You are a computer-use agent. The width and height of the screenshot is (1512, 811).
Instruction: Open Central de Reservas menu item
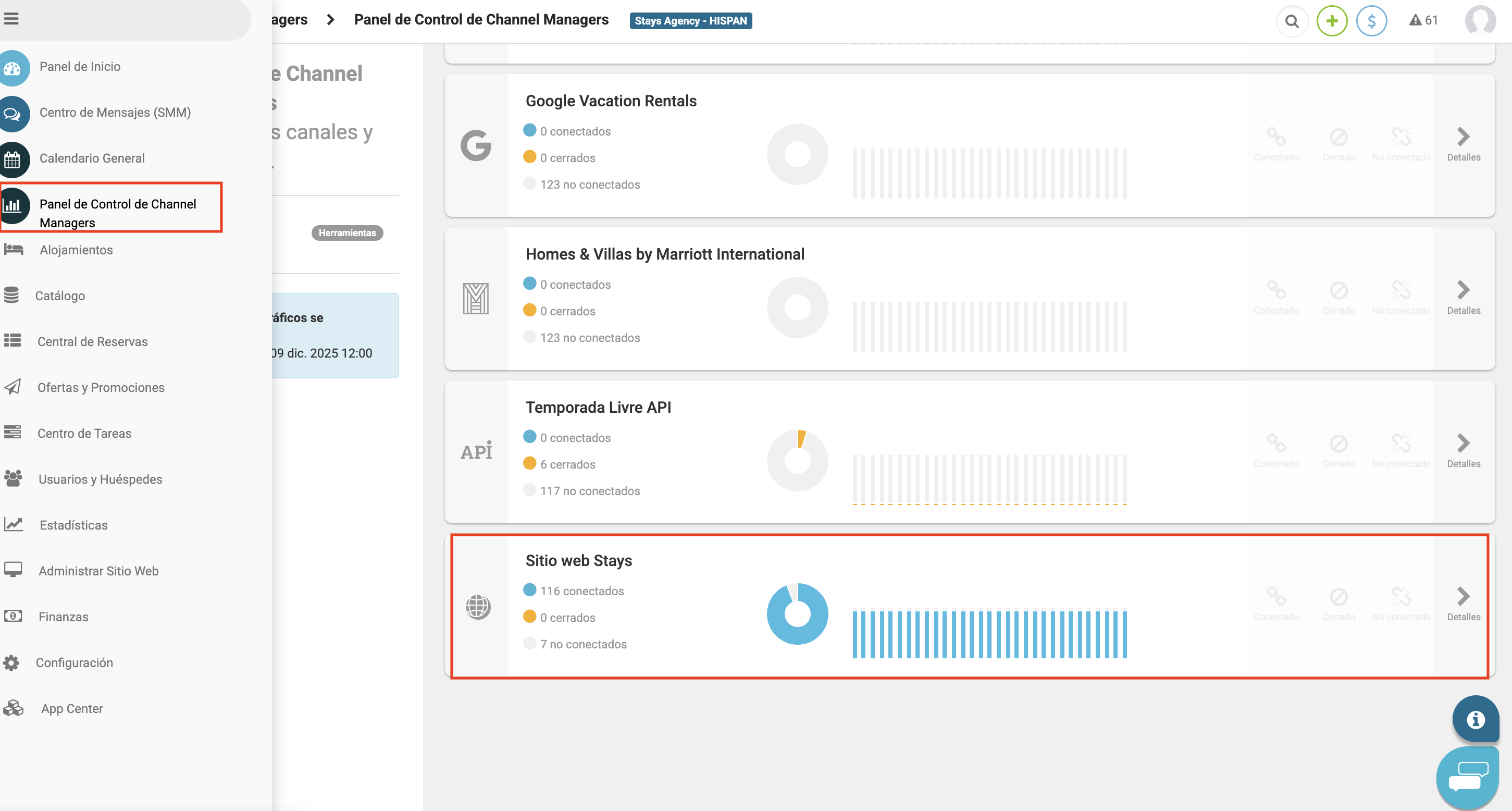click(92, 342)
